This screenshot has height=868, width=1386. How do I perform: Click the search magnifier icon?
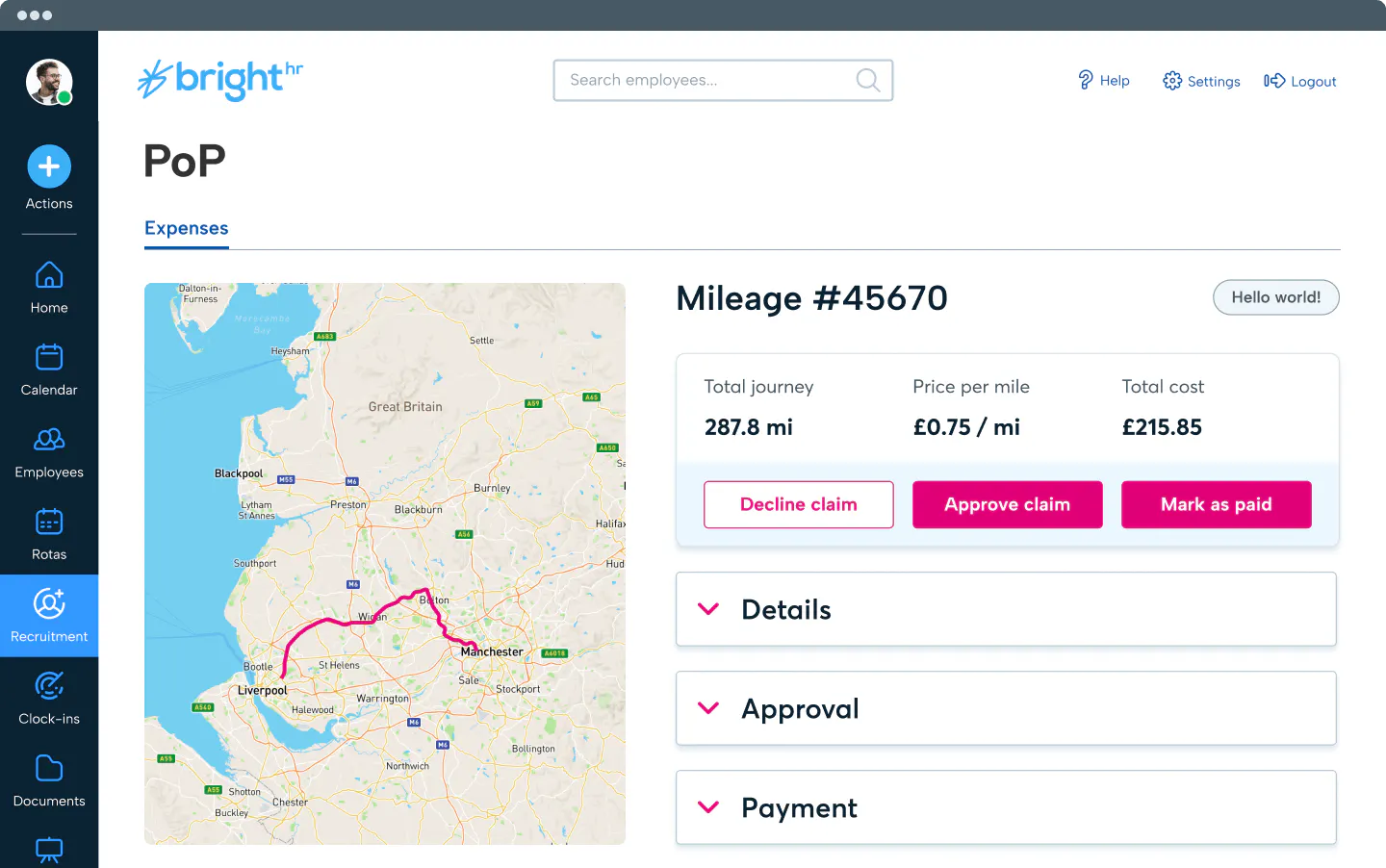coord(867,80)
